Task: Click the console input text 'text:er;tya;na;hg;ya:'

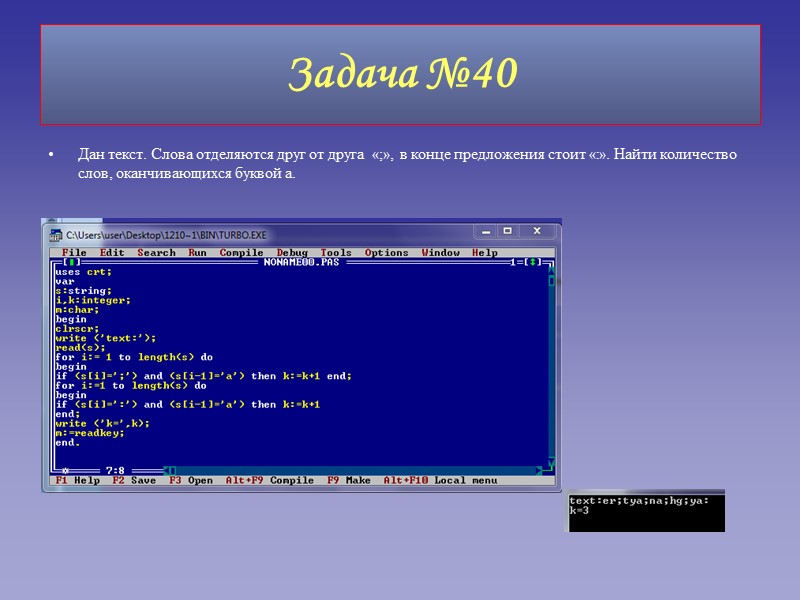Action: [x=639, y=501]
